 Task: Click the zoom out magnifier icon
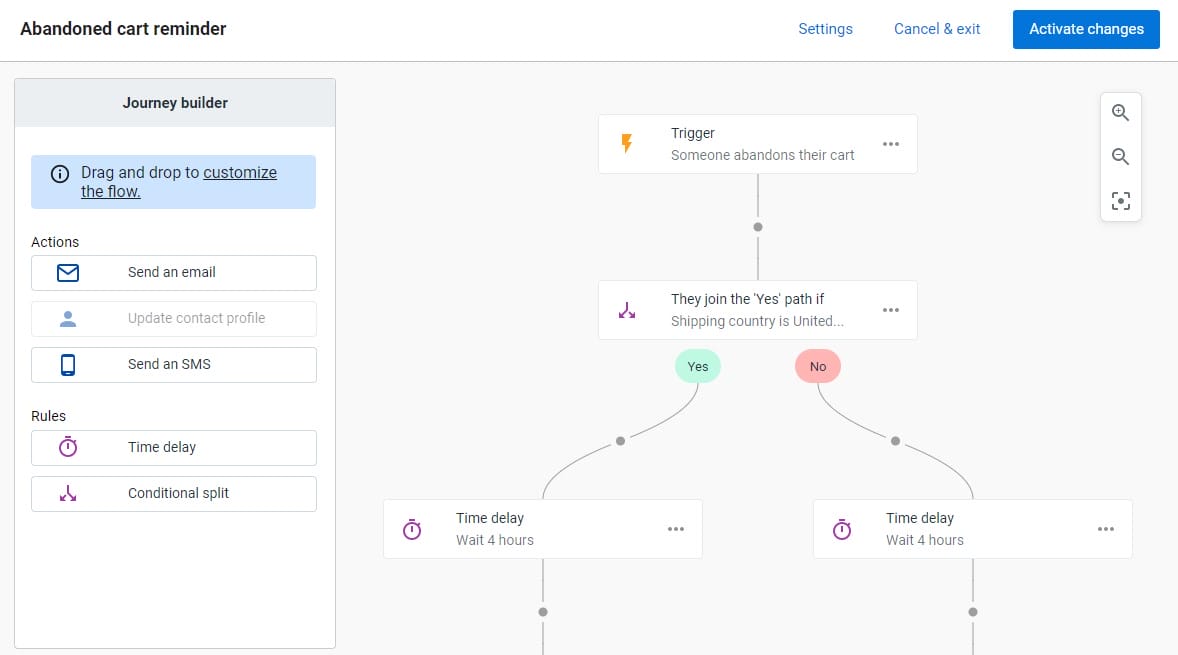pos(1120,156)
